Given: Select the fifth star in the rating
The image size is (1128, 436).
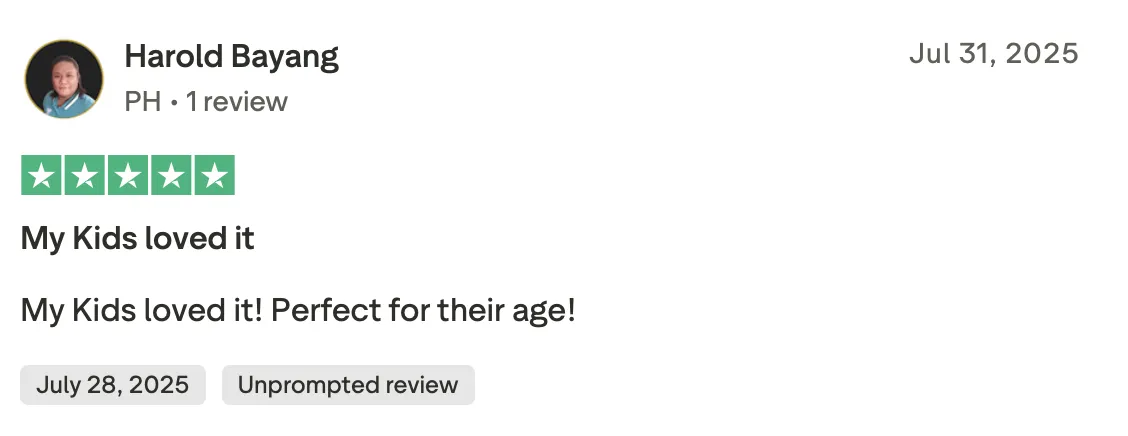Looking at the screenshot, I should pyautogui.click(x=214, y=175).
